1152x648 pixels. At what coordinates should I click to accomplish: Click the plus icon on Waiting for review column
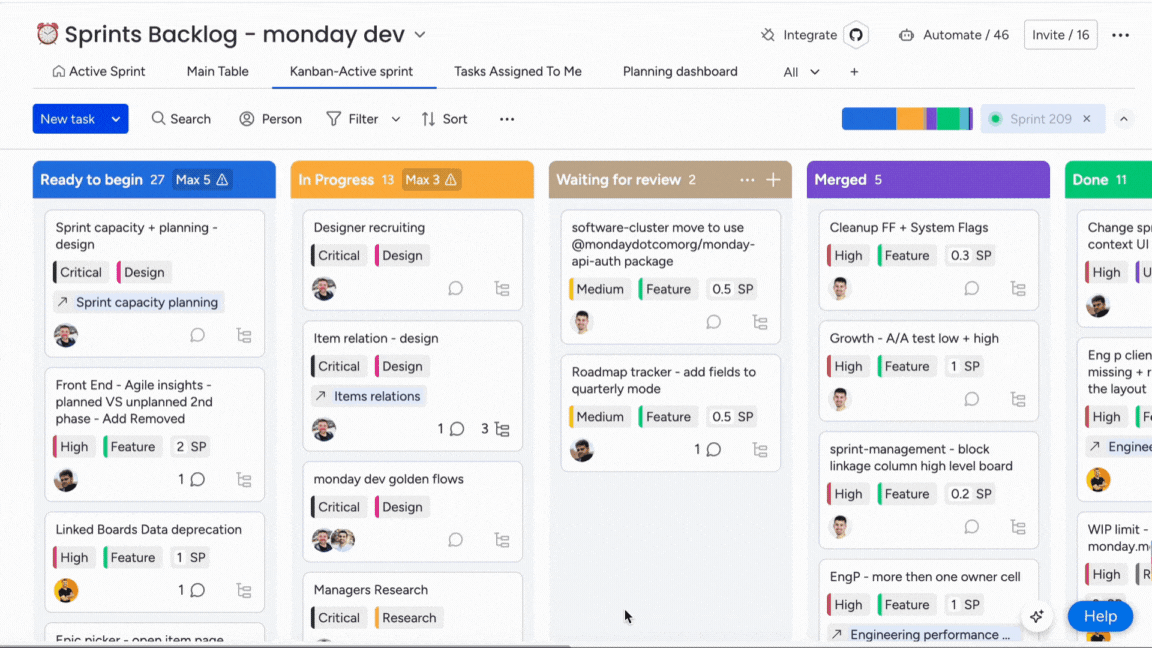click(775, 179)
